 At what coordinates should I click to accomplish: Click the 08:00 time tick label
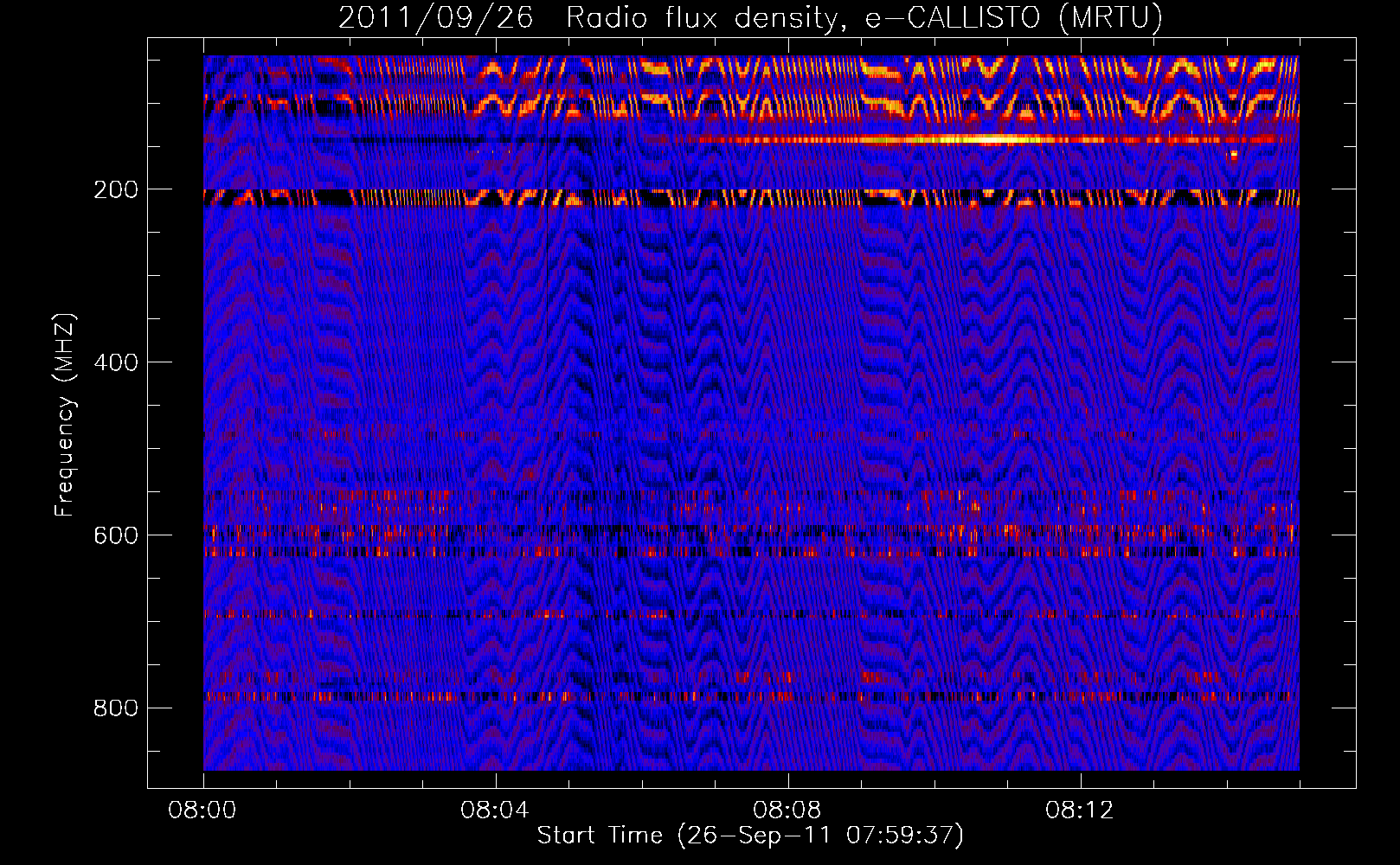point(202,811)
